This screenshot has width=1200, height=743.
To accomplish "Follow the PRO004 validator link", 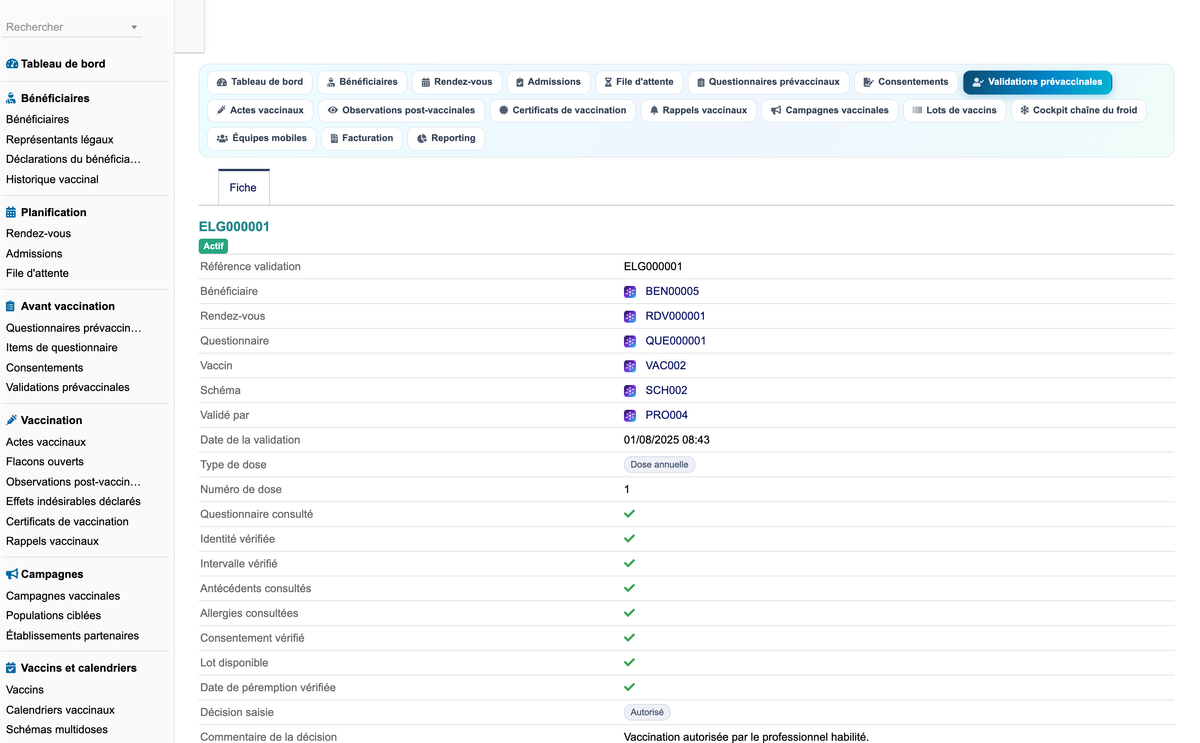I will pos(667,416).
